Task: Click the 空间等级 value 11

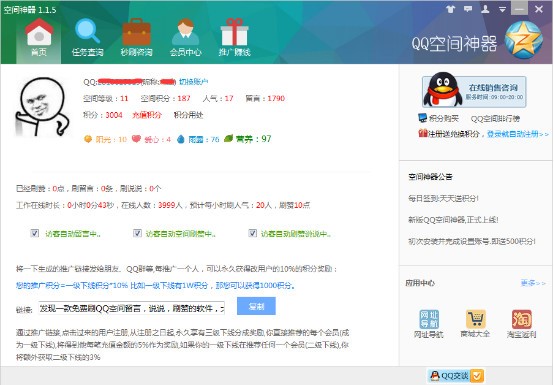Action: (124, 98)
